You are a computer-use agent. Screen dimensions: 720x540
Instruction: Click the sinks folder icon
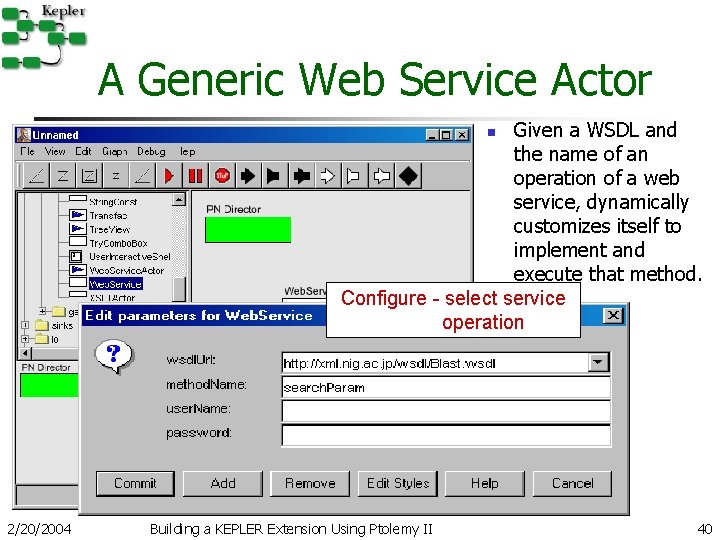pyautogui.click(x=41, y=325)
